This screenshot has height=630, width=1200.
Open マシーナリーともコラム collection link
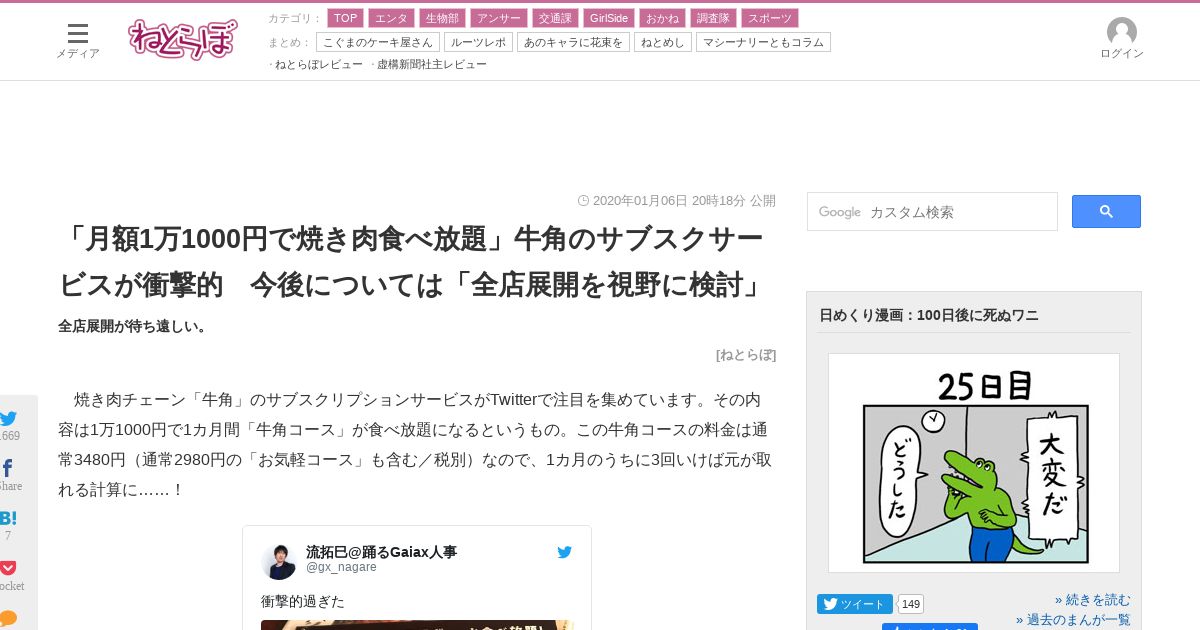[763, 42]
